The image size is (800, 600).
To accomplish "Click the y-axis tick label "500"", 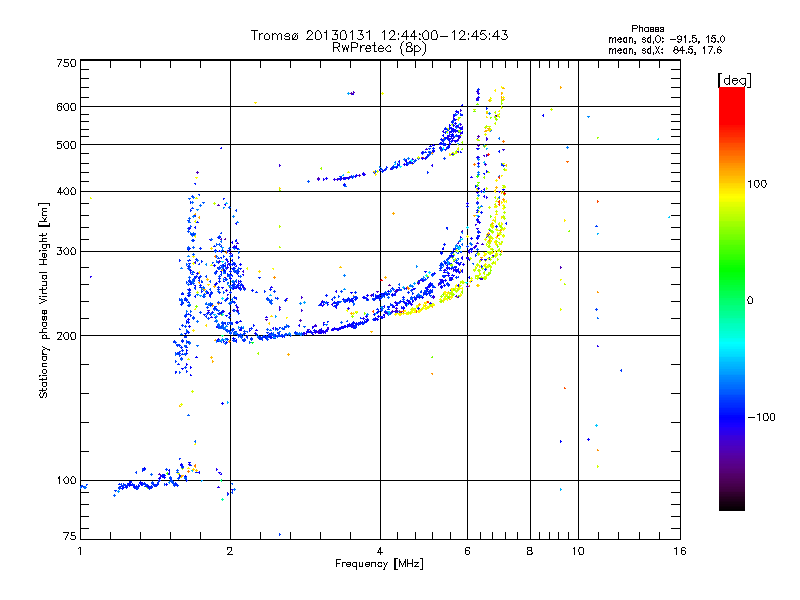I will 66,145.
